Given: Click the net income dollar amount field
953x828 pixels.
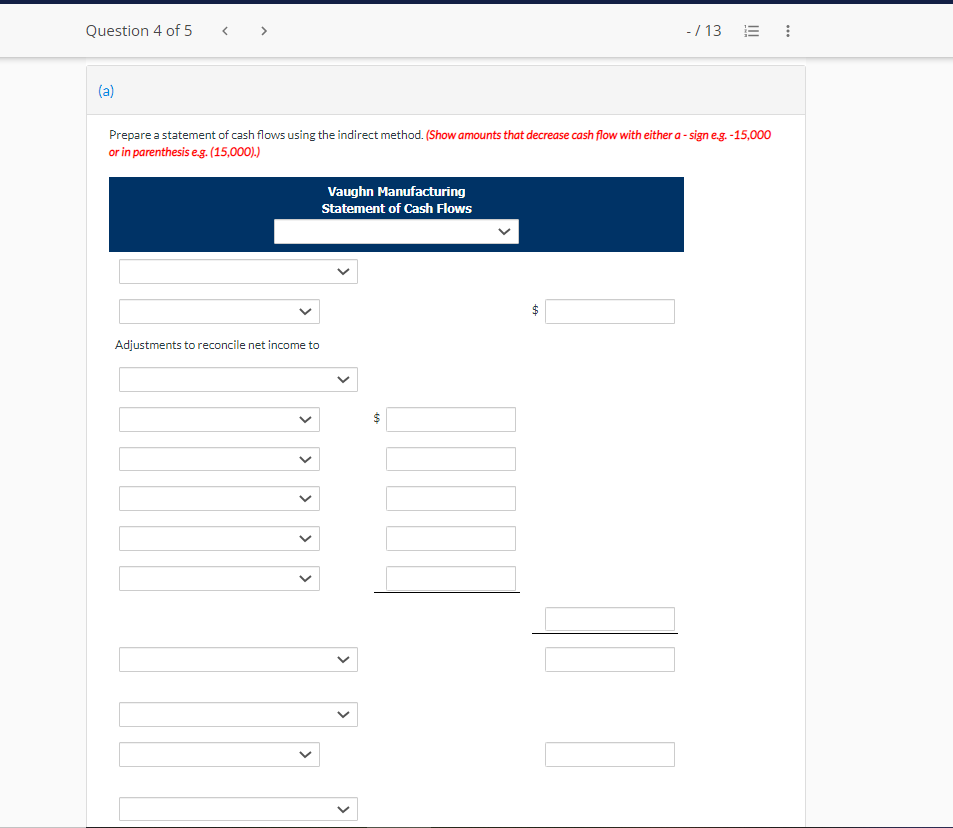Looking at the screenshot, I should click(610, 311).
